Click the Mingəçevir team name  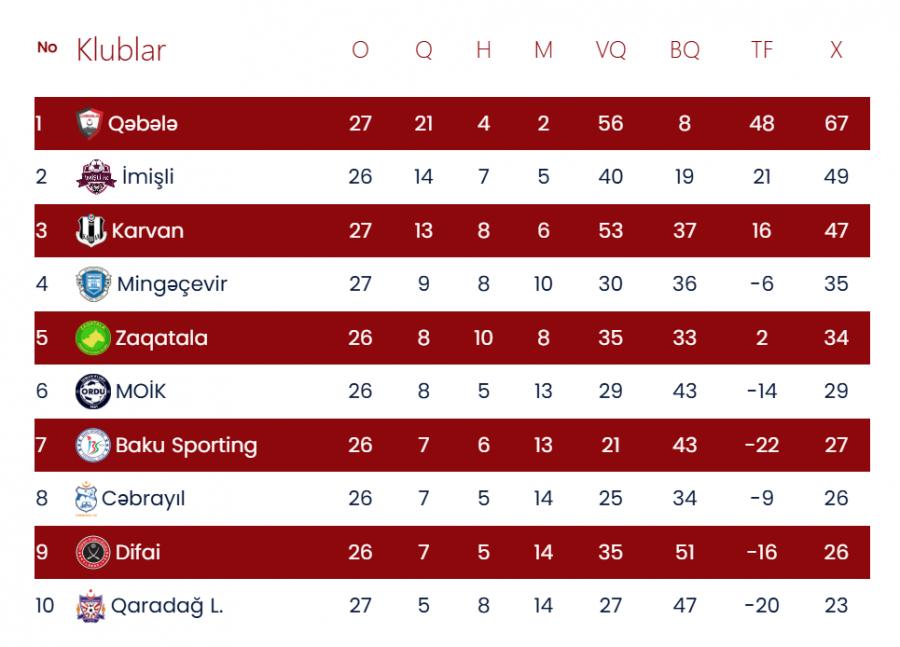[172, 284]
